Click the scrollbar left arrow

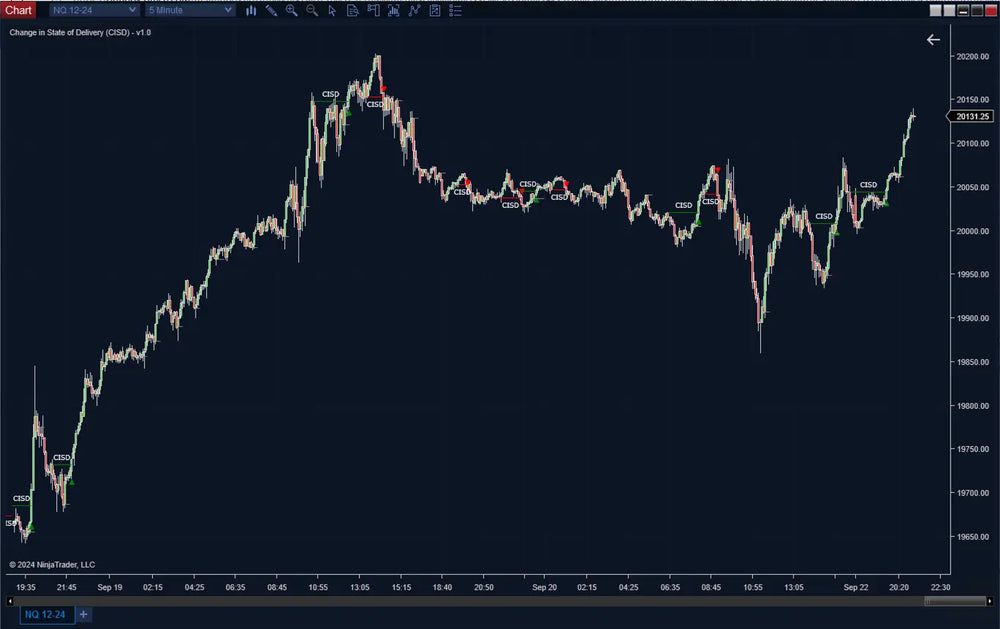tap(11, 601)
